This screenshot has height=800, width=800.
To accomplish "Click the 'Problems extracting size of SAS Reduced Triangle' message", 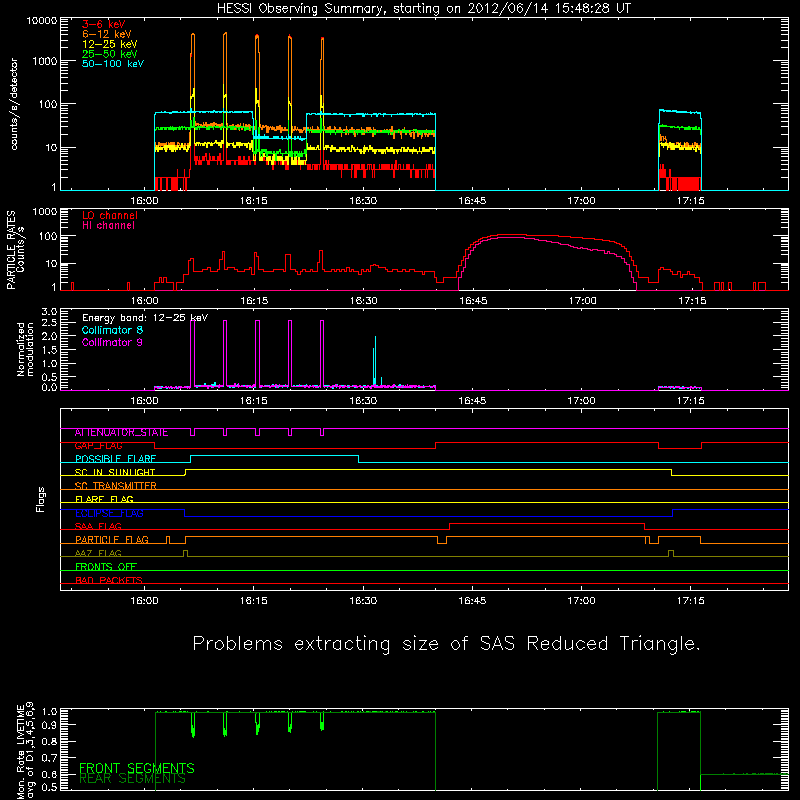I will pos(447,644).
